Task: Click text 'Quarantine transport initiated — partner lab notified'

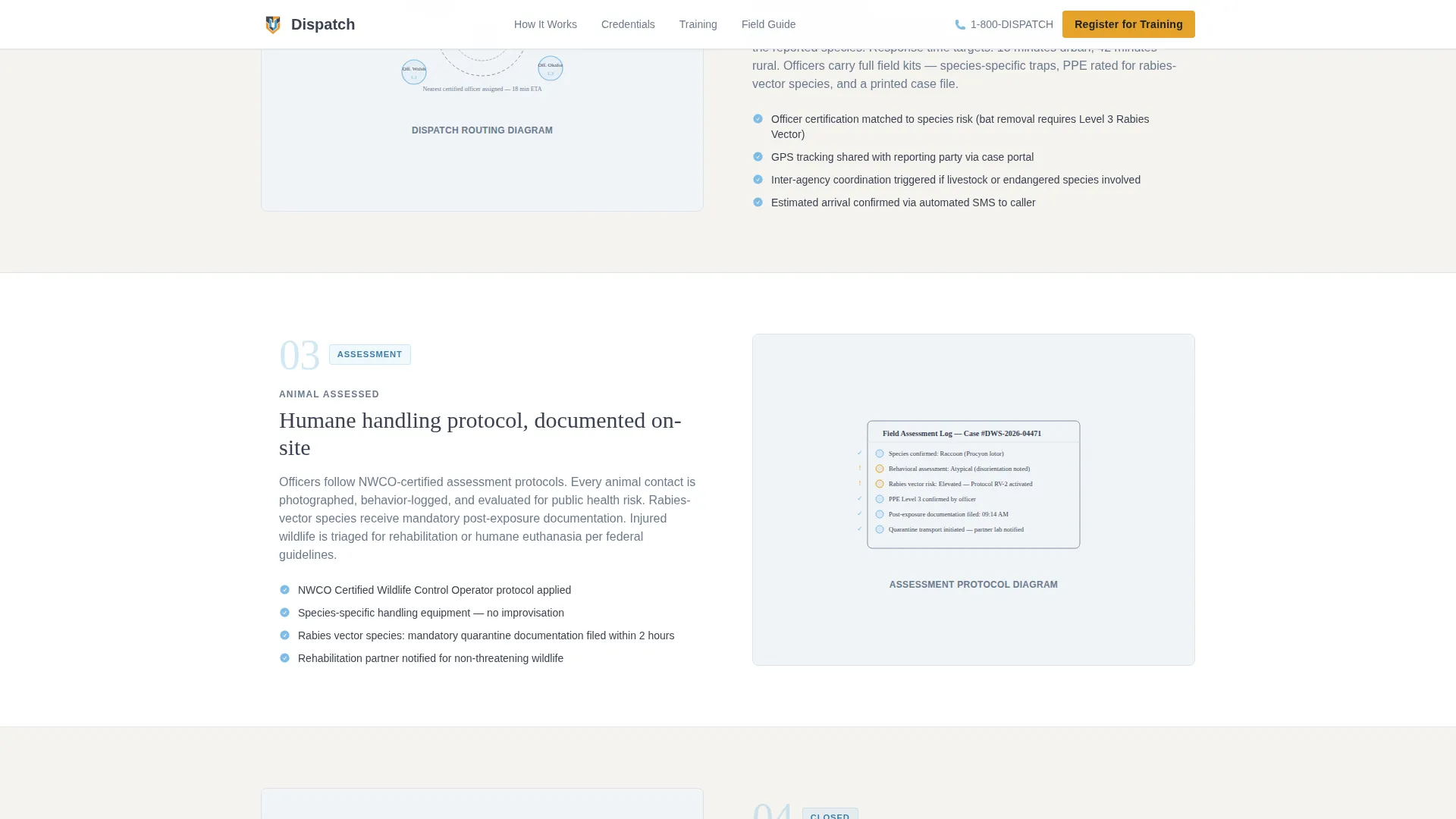Action: pos(956,529)
